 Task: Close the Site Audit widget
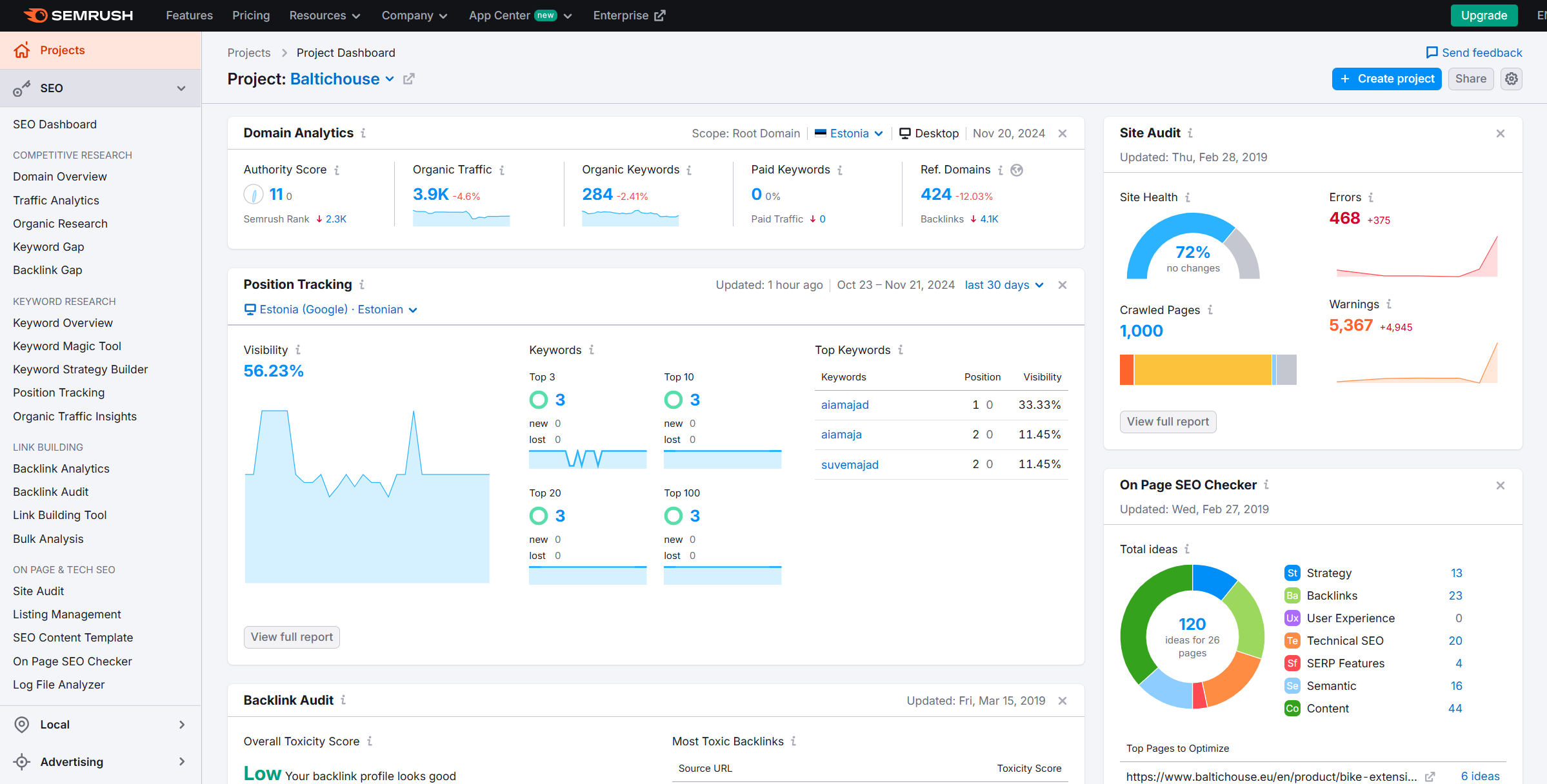point(1501,133)
